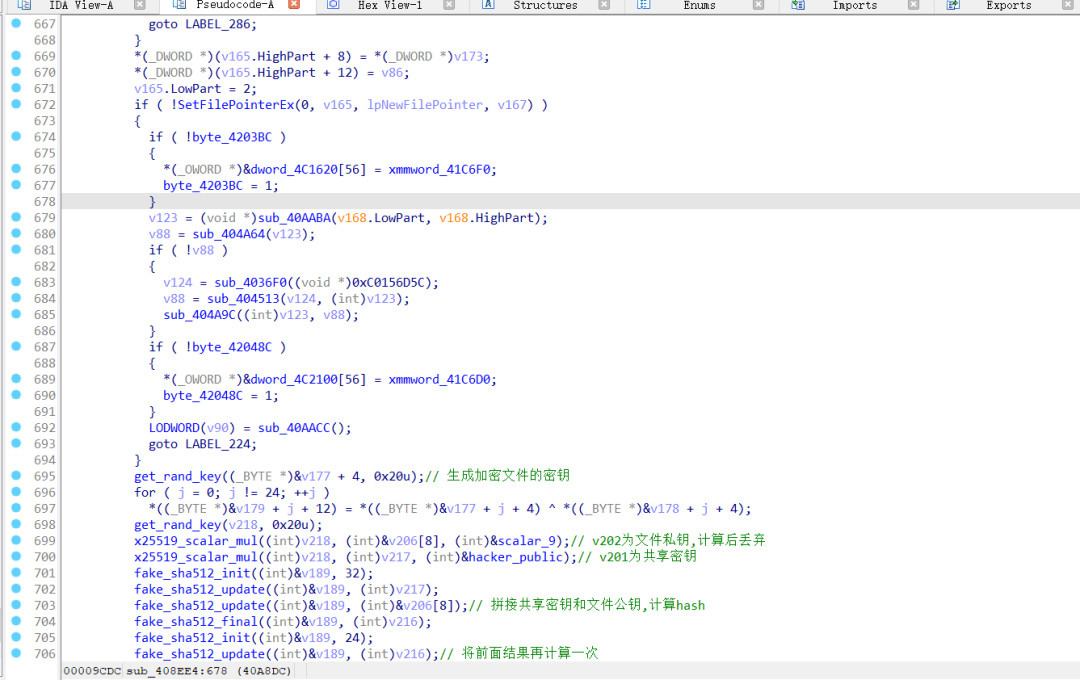Viewport: 1080px width, 680px height.
Task: Close the Hex View-1 tab
Action: pyautogui.click(x=449, y=5)
